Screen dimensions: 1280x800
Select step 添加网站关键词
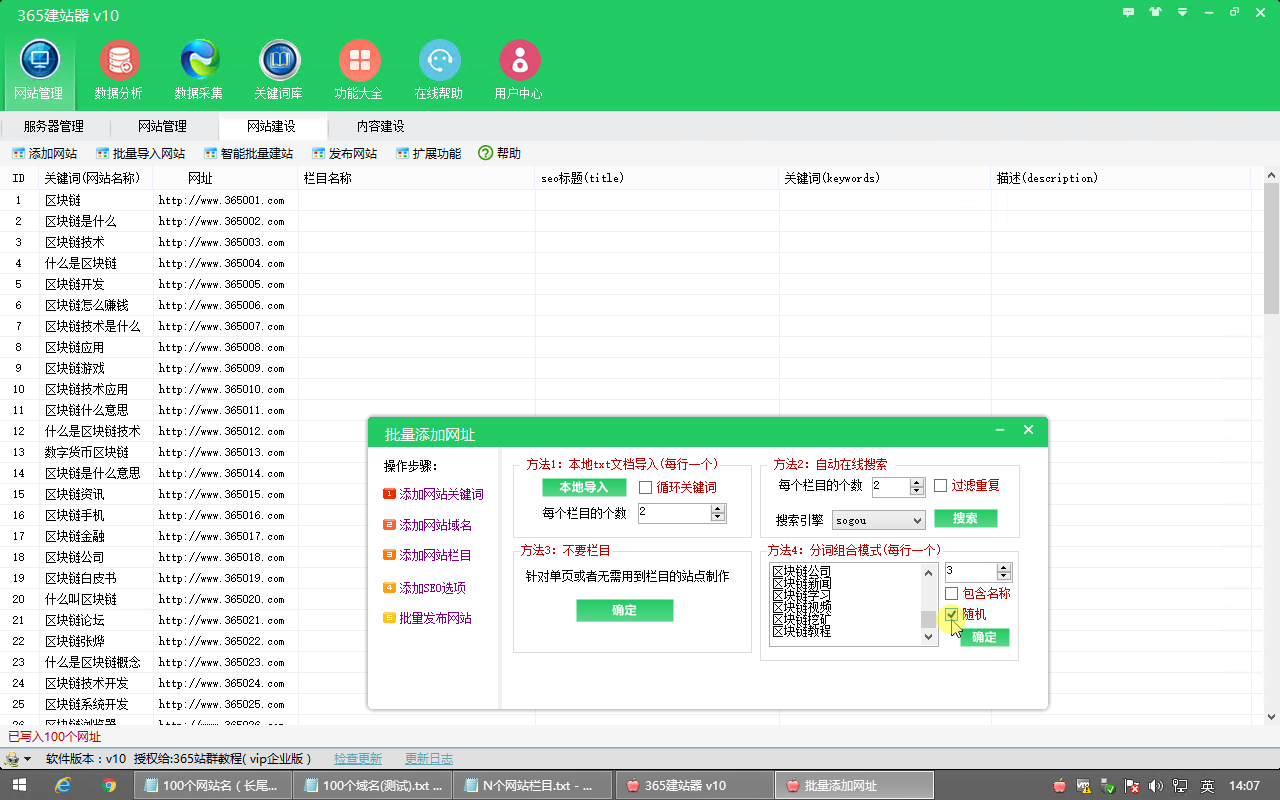[x=434, y=495]
